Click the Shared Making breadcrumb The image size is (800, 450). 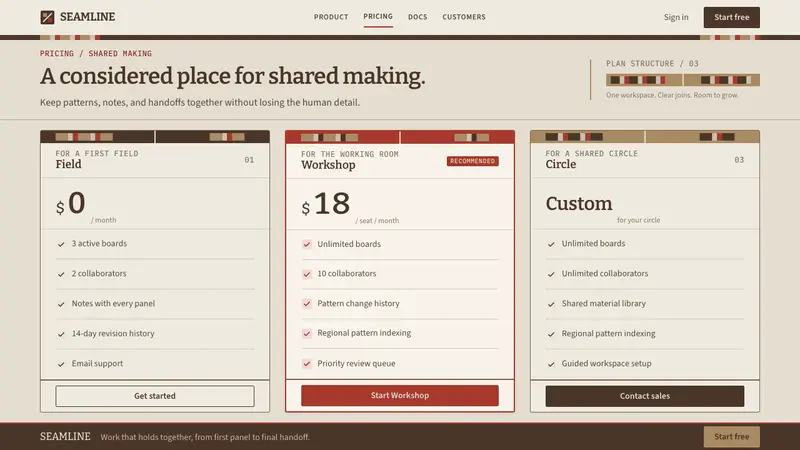pos(120,54)
